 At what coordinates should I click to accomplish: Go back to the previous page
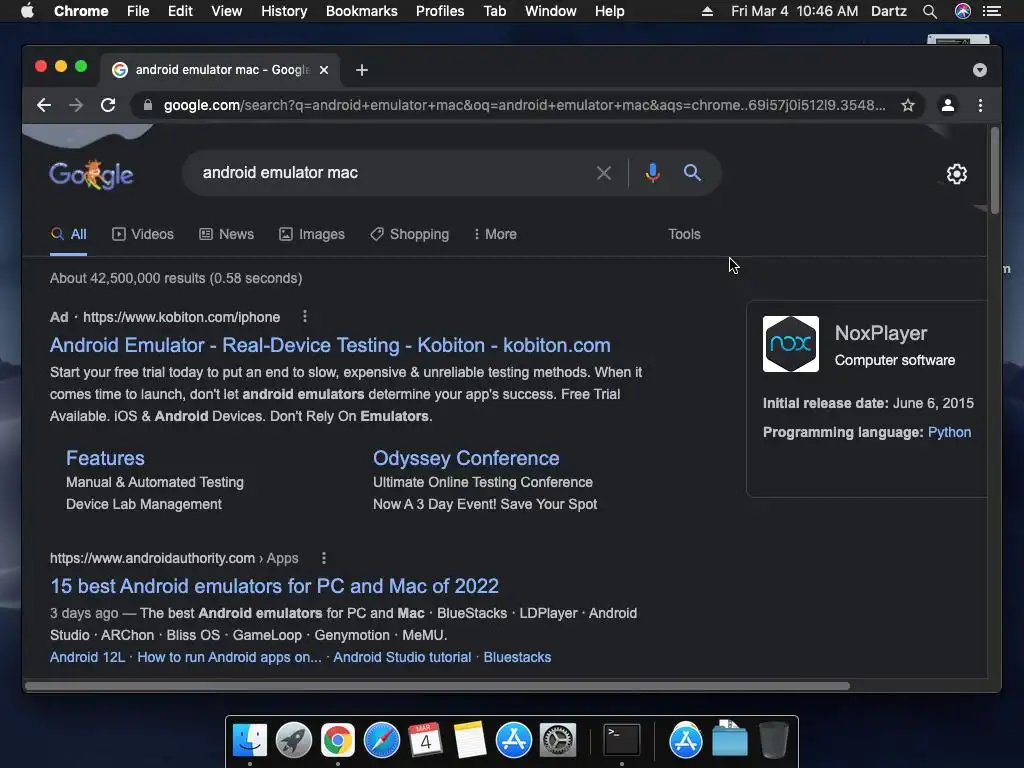[44, 105]
